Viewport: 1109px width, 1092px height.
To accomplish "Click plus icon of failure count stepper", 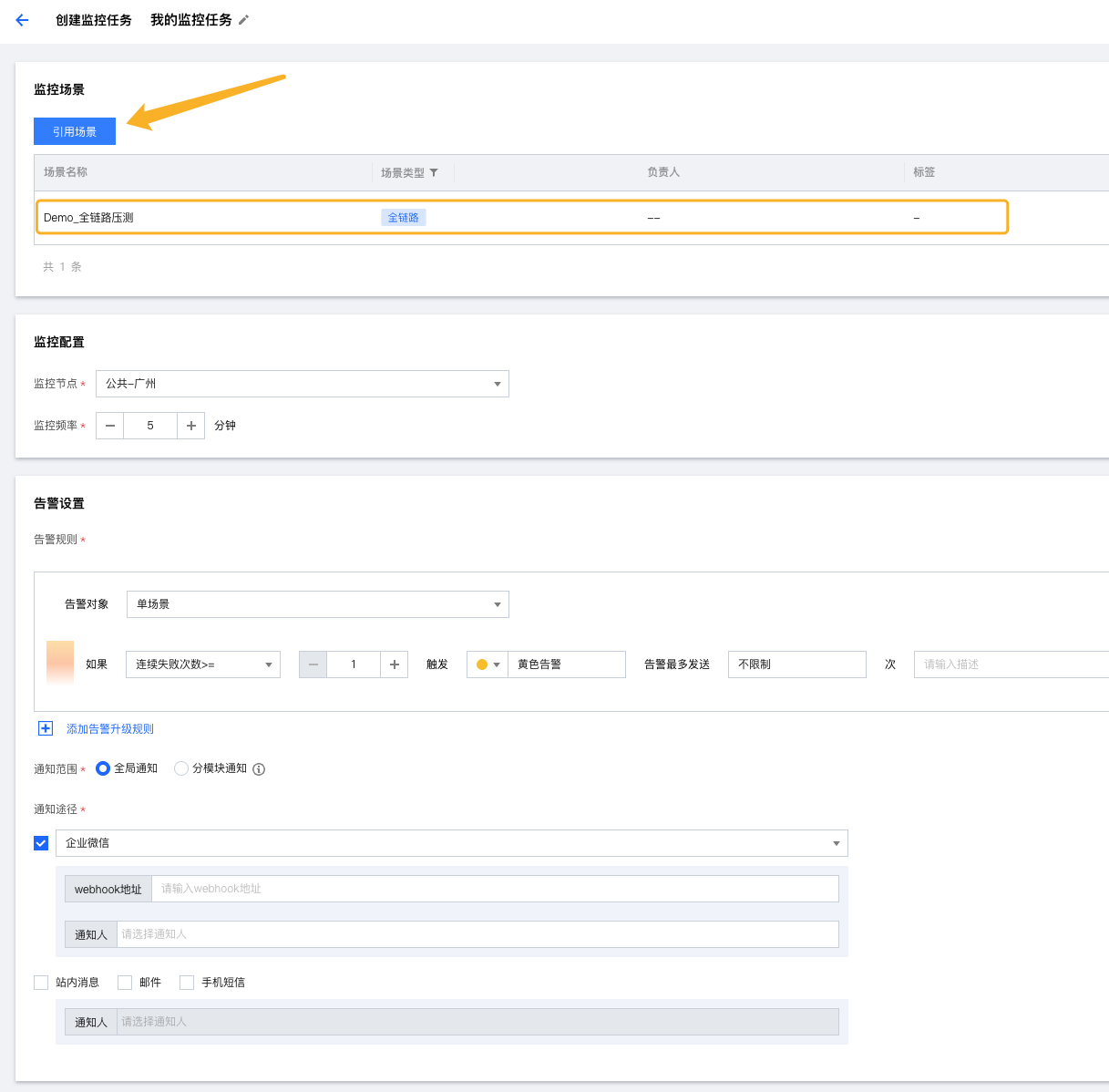I will pos(394,664).
